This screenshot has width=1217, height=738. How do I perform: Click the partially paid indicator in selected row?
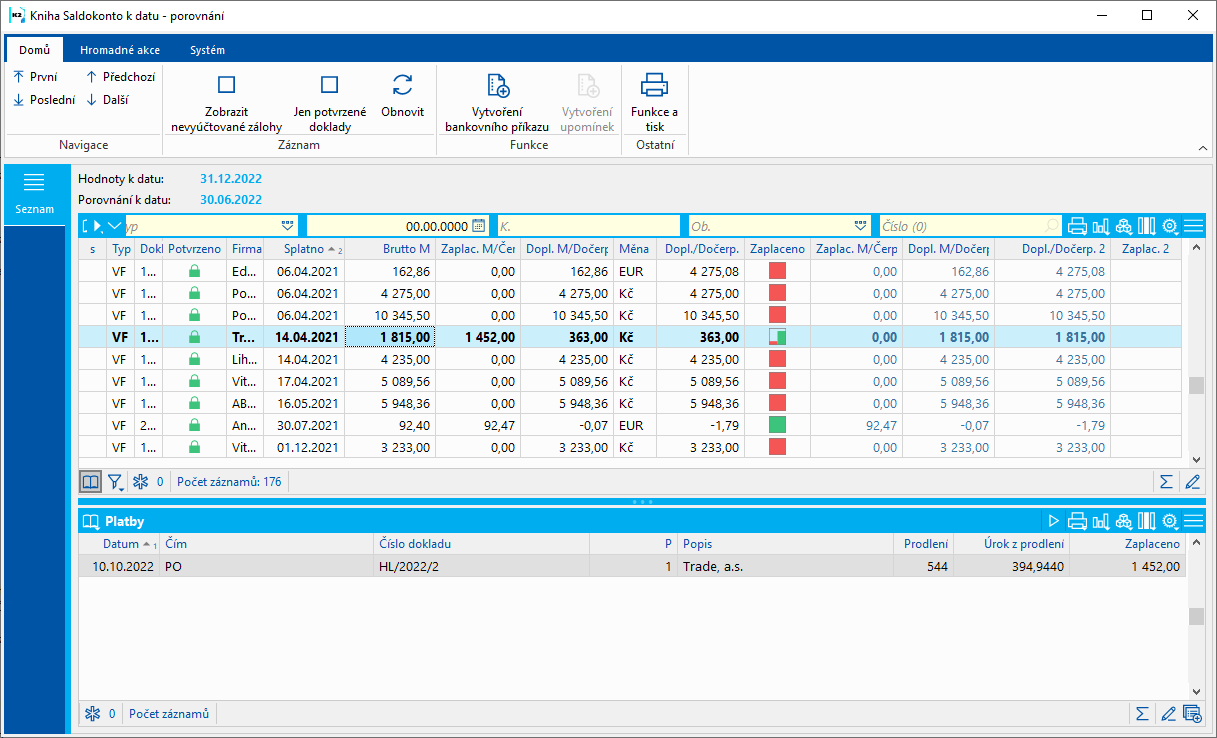pyautogui.click(x=777, y=338)
